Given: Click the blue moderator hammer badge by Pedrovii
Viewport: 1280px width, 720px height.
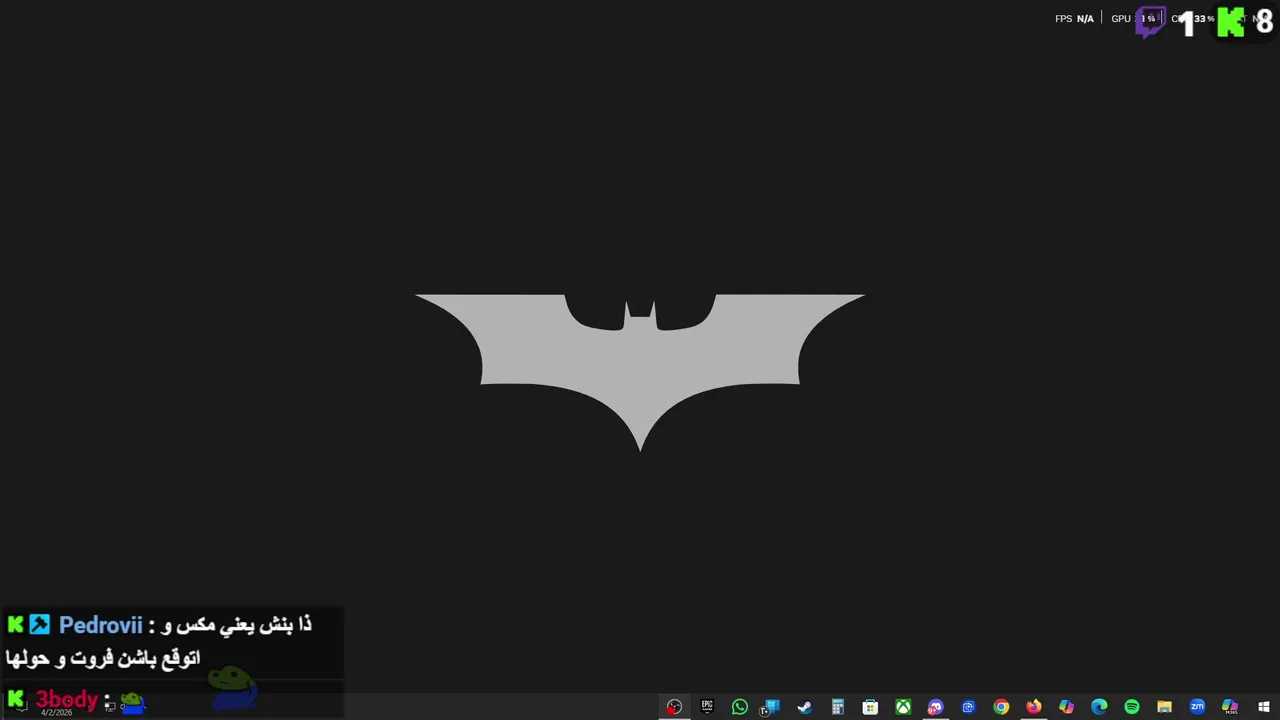Looking at the screenshot, I should [x=39, y=625].
